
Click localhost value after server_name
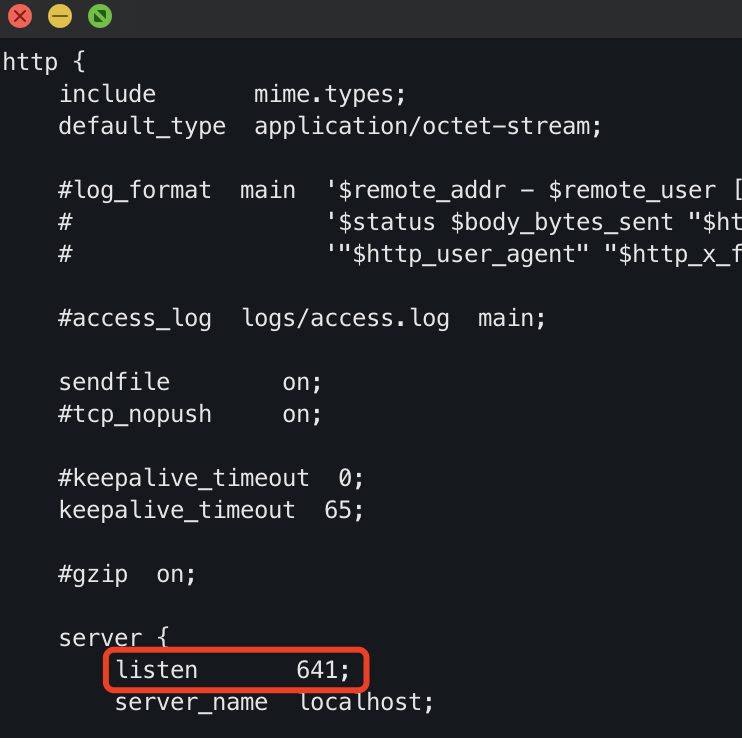click(360, 702)
